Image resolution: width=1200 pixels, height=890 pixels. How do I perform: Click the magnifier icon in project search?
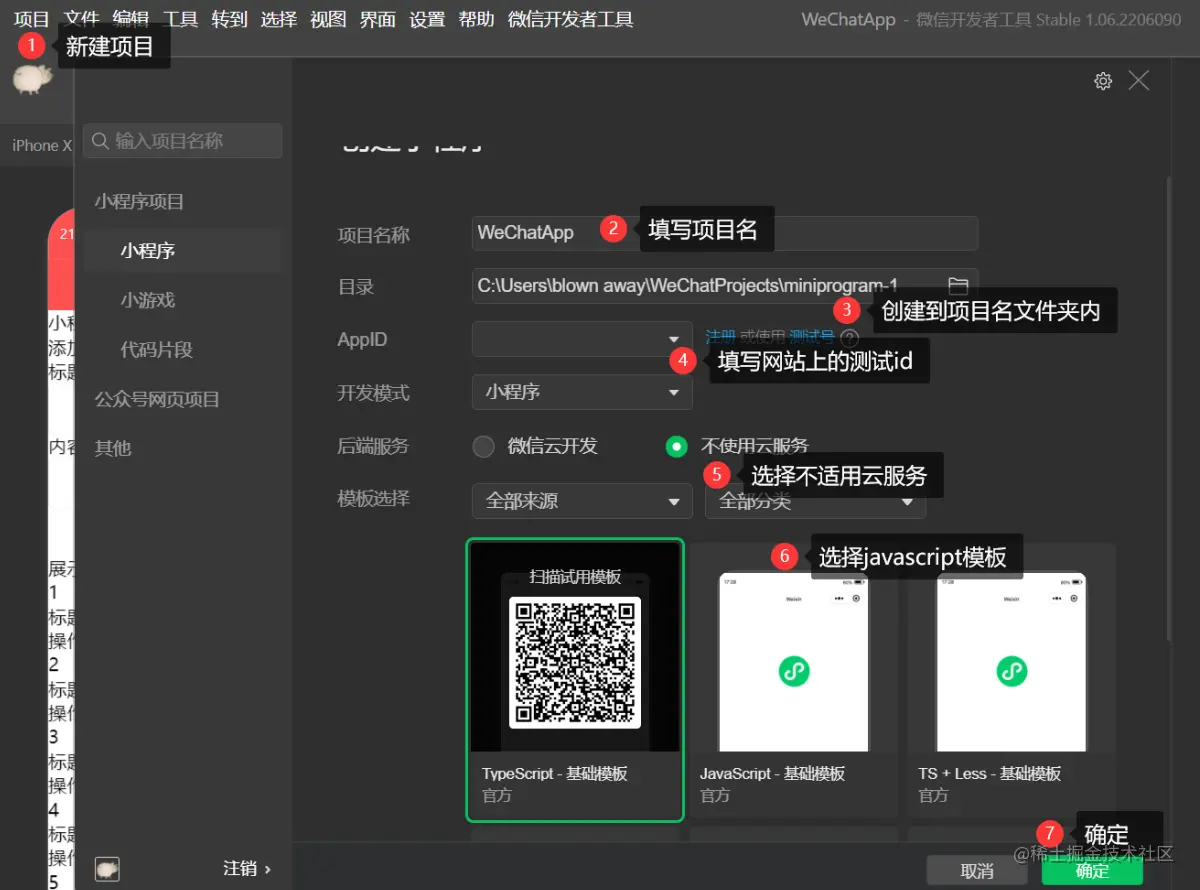click(100, 141)
